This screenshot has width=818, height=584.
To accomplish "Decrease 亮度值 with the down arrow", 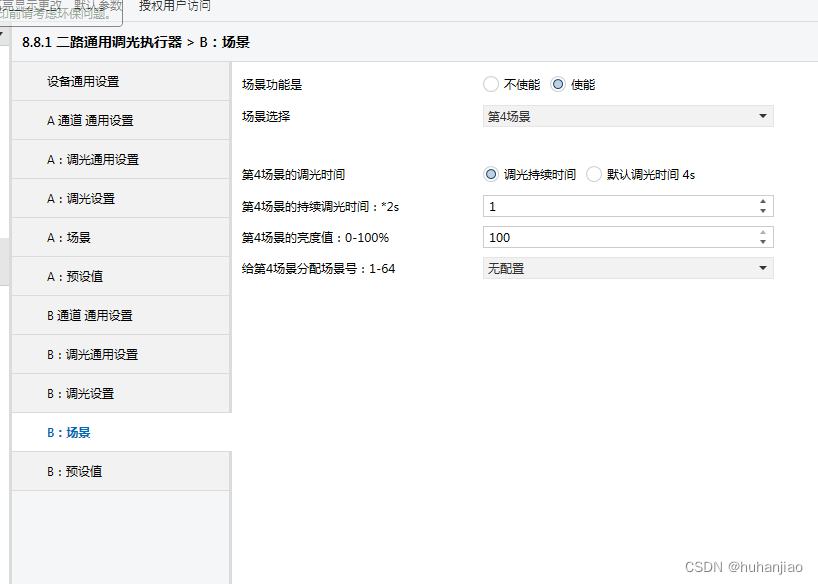I will click(x=763, y=242).
